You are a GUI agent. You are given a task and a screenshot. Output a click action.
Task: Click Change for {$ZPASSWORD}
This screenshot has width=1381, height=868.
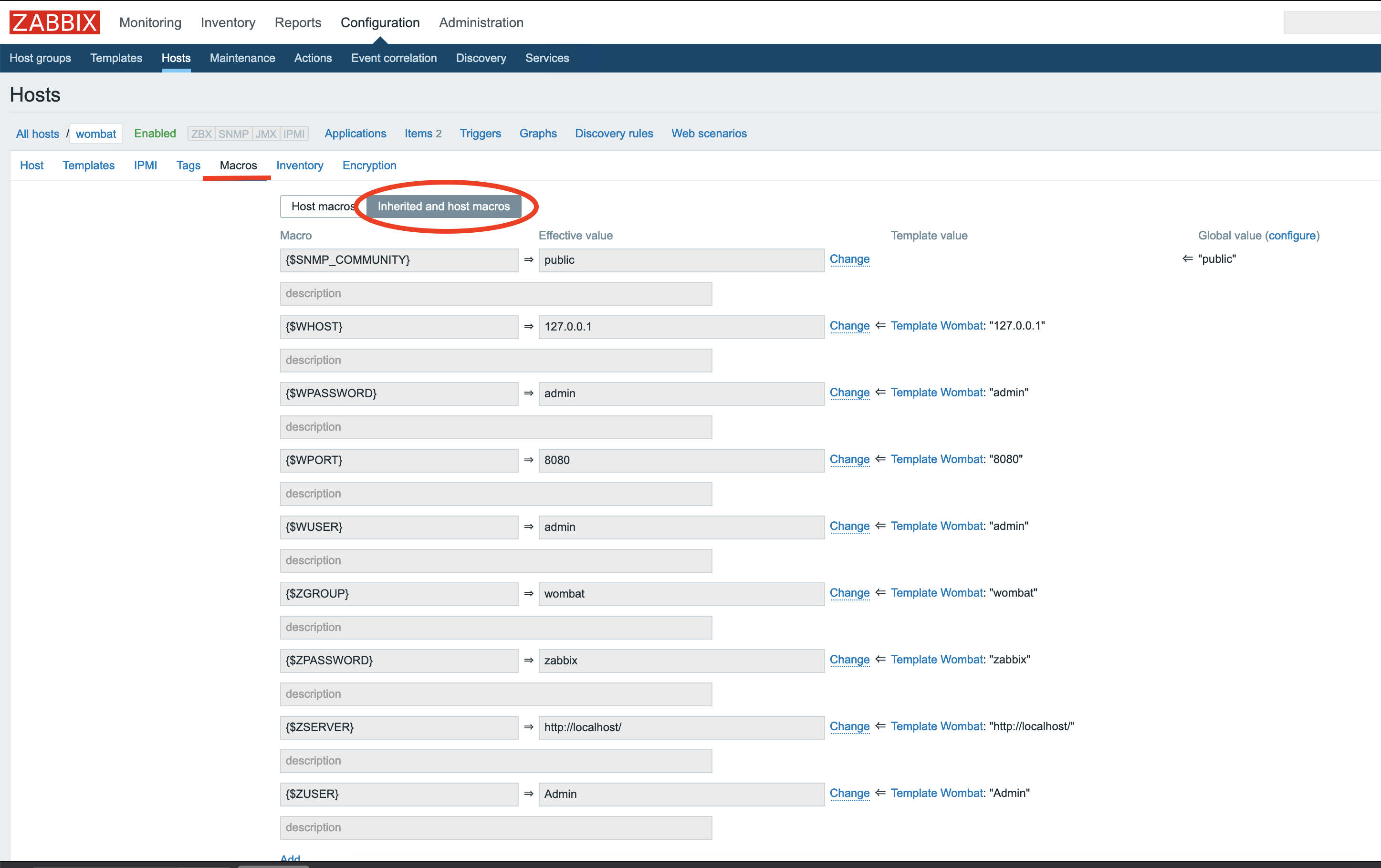(x=850, y=660)
